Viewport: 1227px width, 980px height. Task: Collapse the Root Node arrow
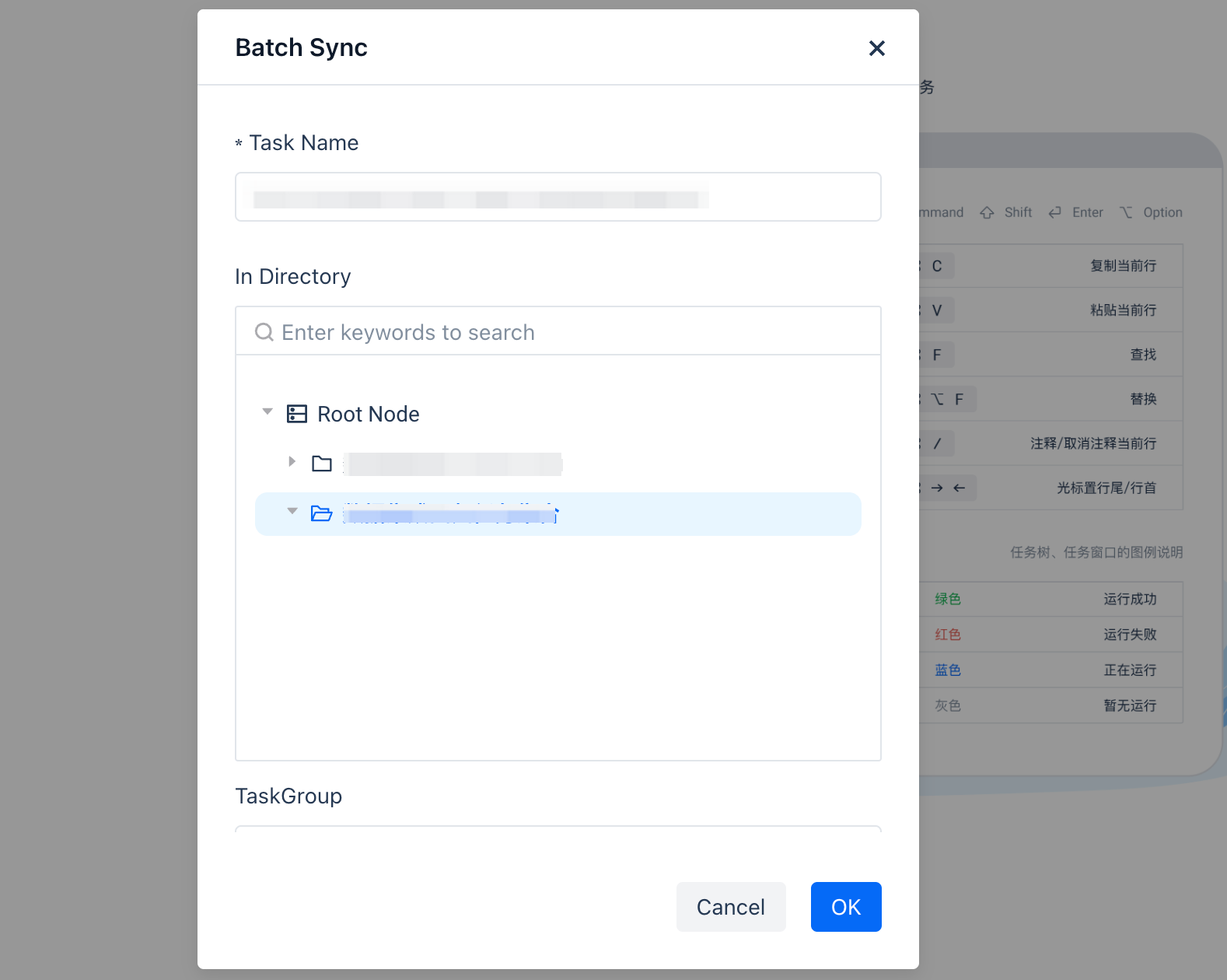coord(267,411)
